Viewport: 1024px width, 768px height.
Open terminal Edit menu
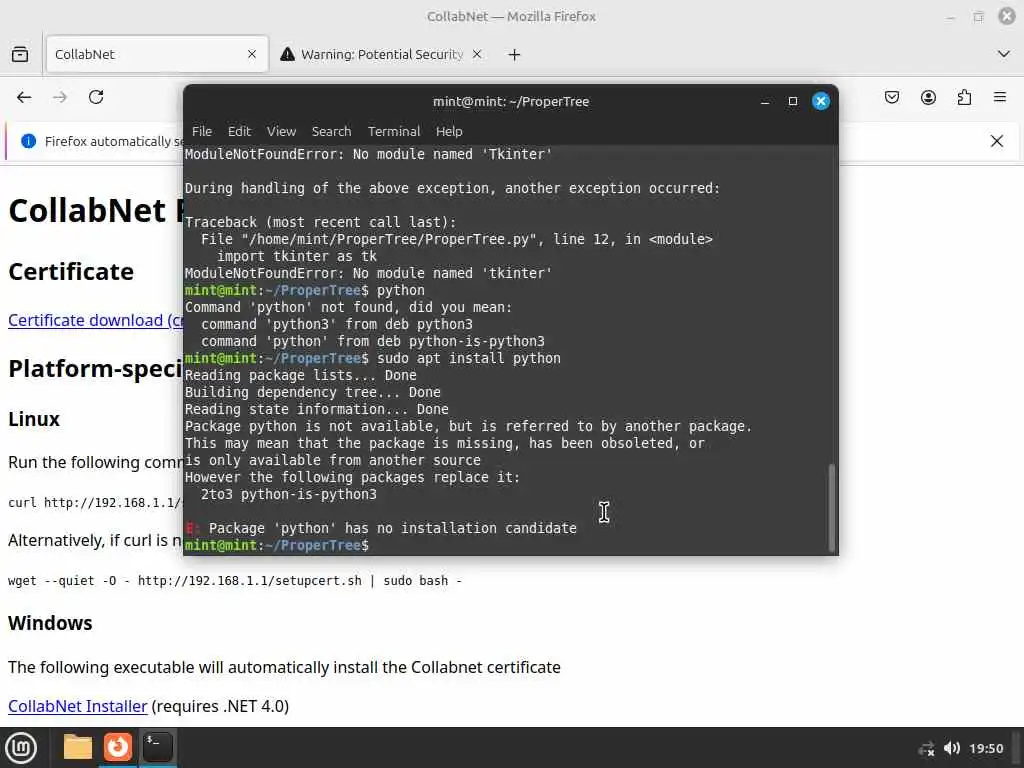click(239, 131)
